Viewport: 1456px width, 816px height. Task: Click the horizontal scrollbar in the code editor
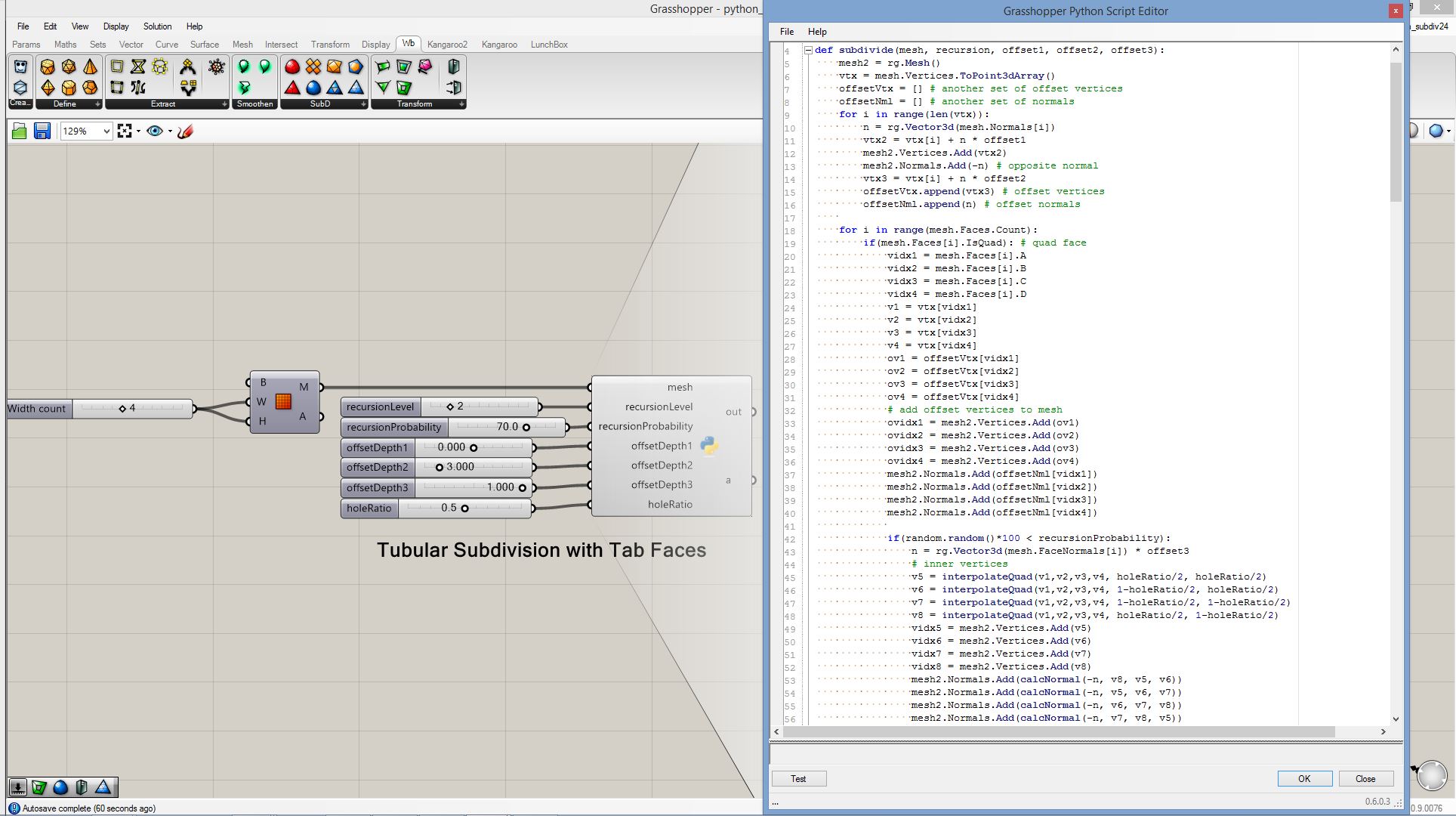[x=1057, y=732]
